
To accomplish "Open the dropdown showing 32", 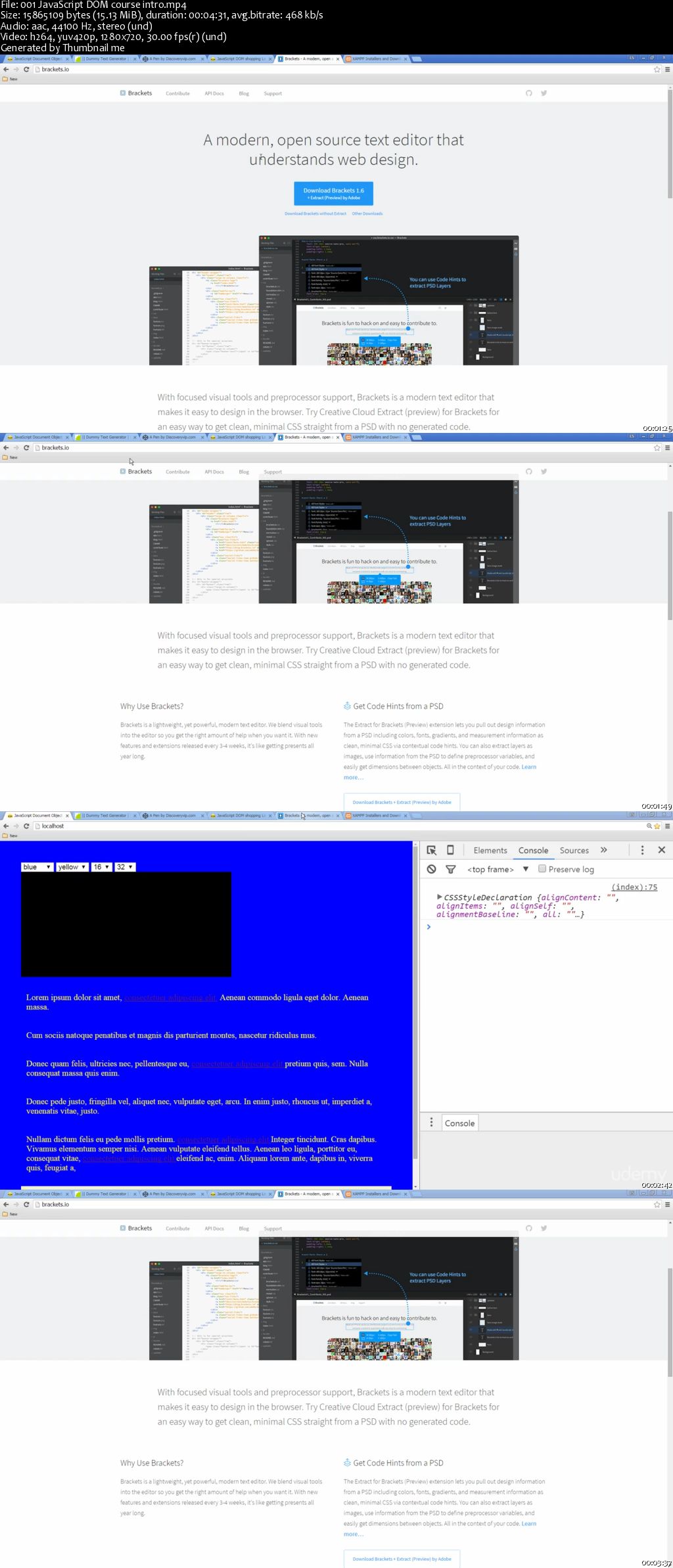I will [125, 867].
